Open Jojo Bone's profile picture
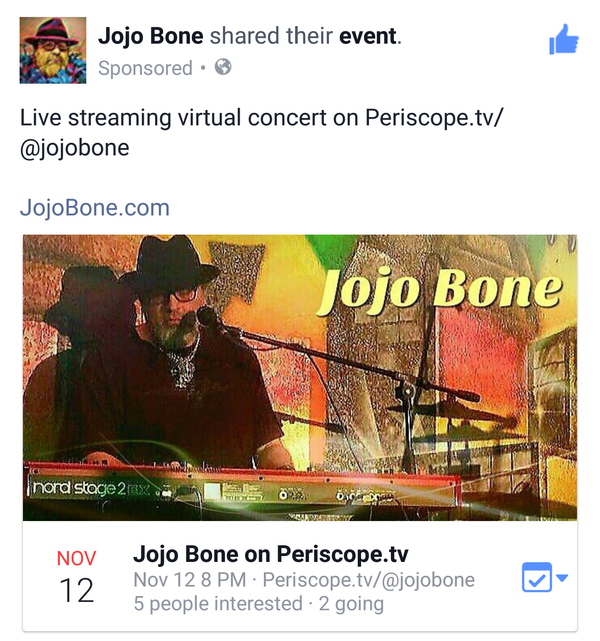This screenshot has height=641, width=600. (x=53, y=50)
